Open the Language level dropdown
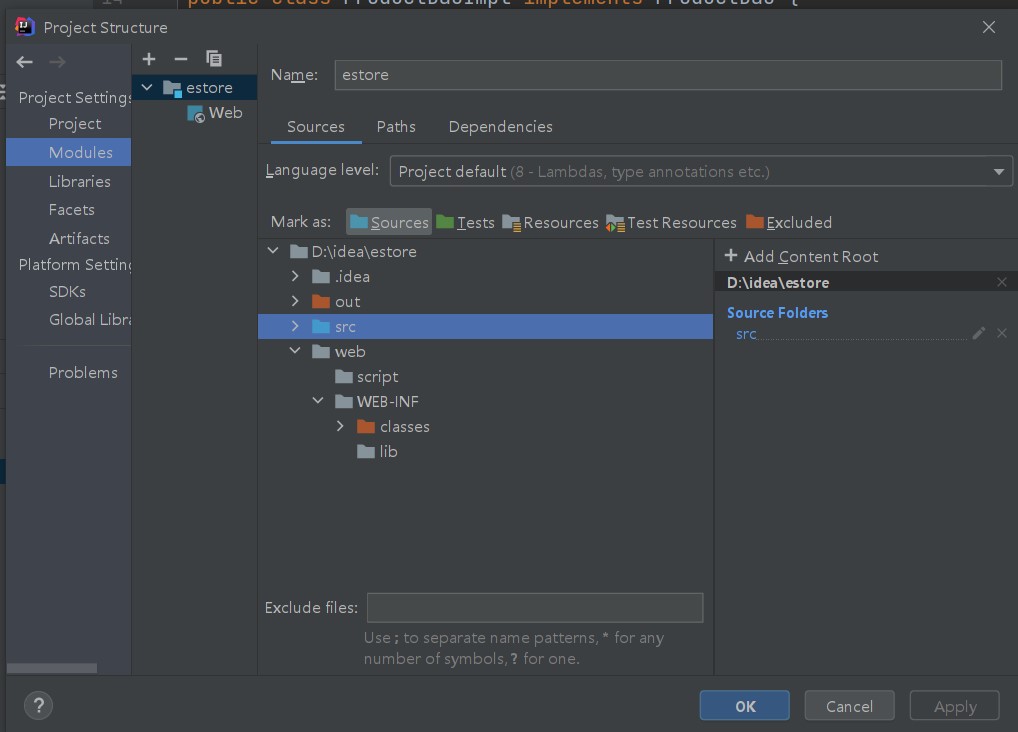Screen dimensions: 1018x732 (701, 171)
